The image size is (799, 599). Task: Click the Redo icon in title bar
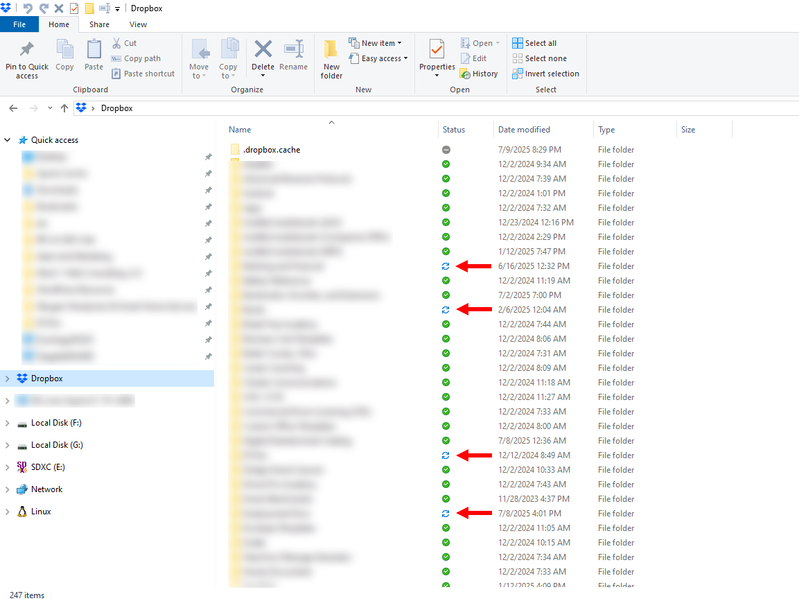44,8
